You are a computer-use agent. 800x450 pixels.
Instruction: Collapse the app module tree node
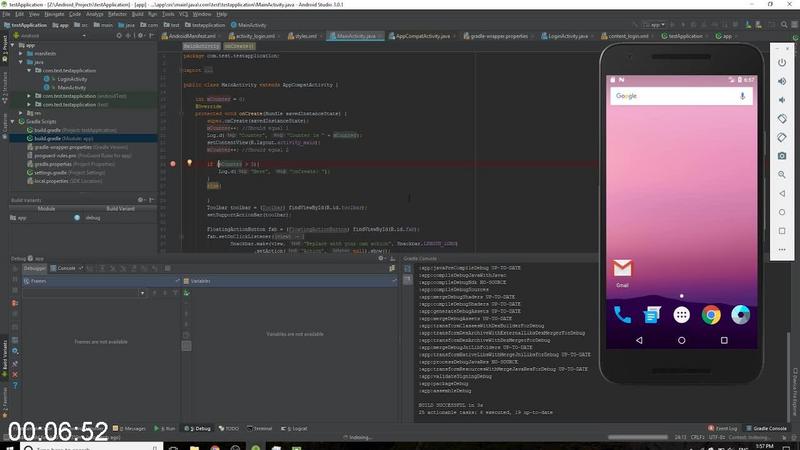tap(13, 45)
